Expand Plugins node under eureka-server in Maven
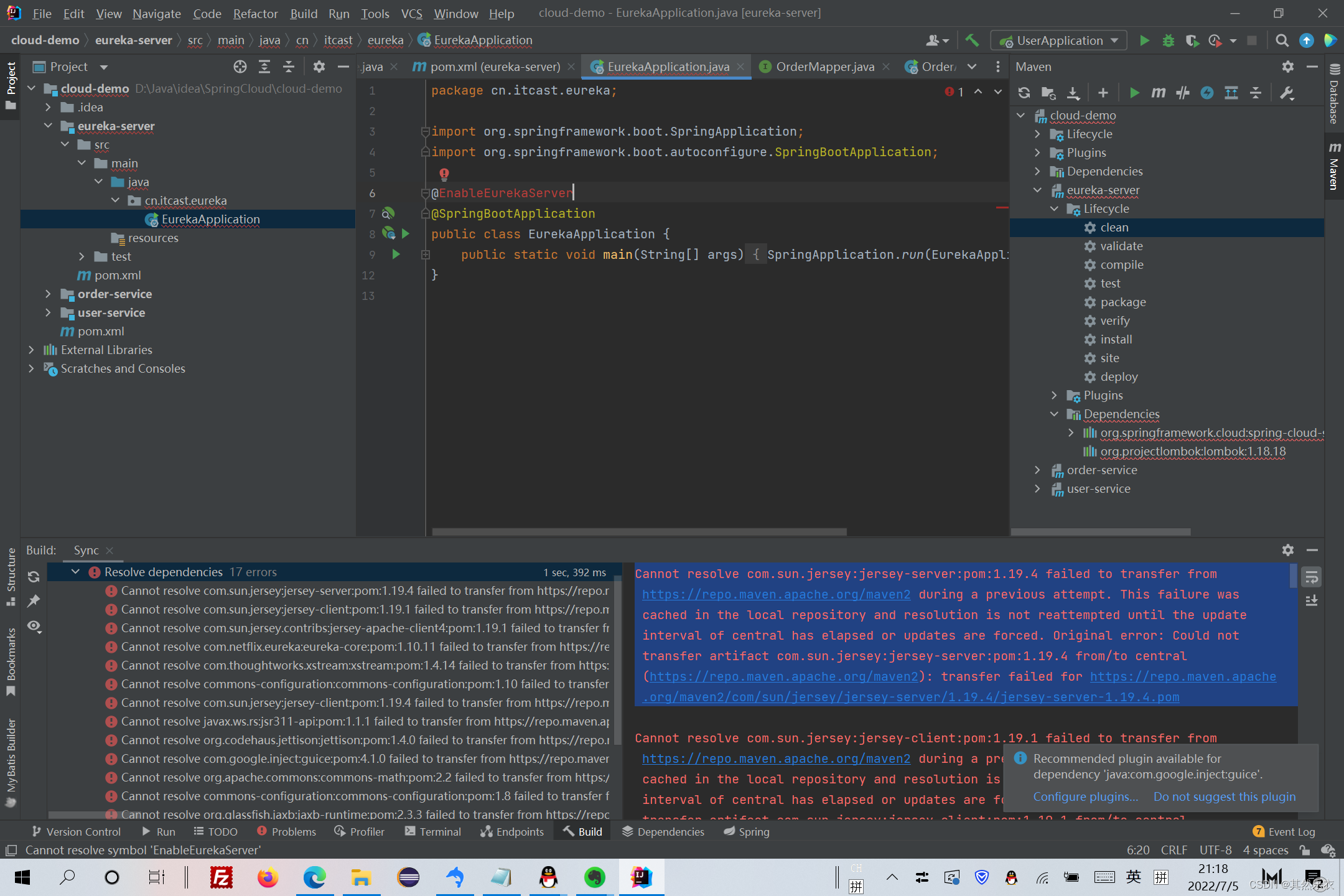This screenshot has height=896, width=1344. pos(1054,395)
